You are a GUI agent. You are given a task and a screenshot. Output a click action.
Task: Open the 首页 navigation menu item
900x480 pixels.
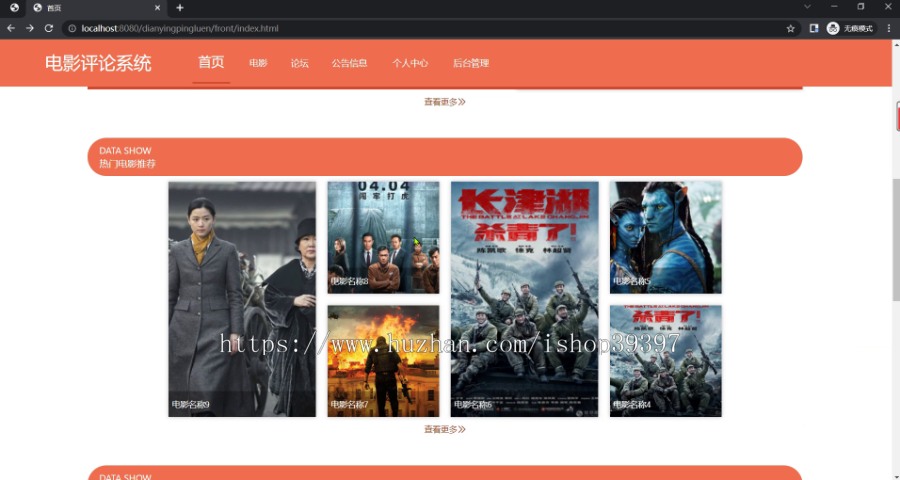[211, 62]
